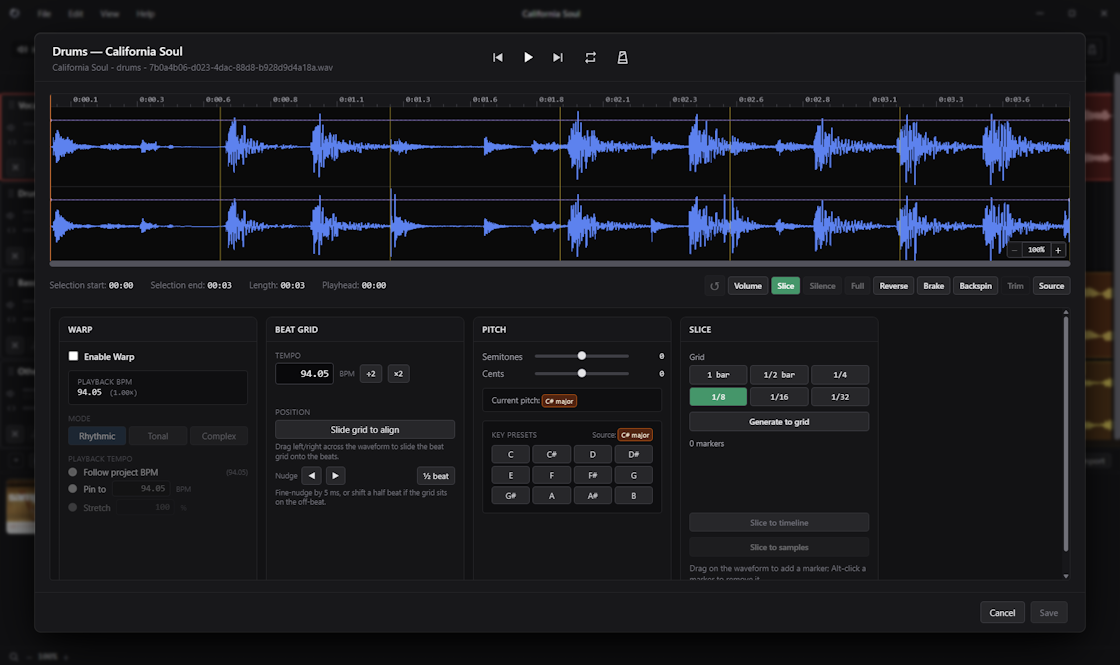Screen dimensions: 1120x665
Task: Click the waveform horizontal scrollbar
Action: [560, 264]
